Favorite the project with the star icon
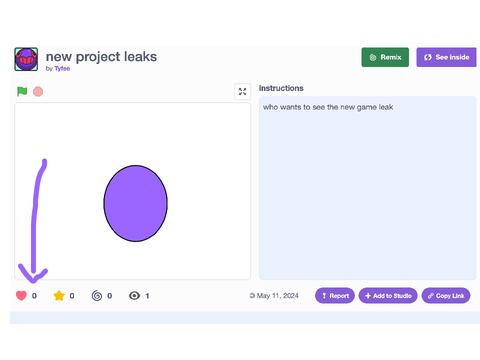Viewport: 480px width, 360px height. [59, 296]
